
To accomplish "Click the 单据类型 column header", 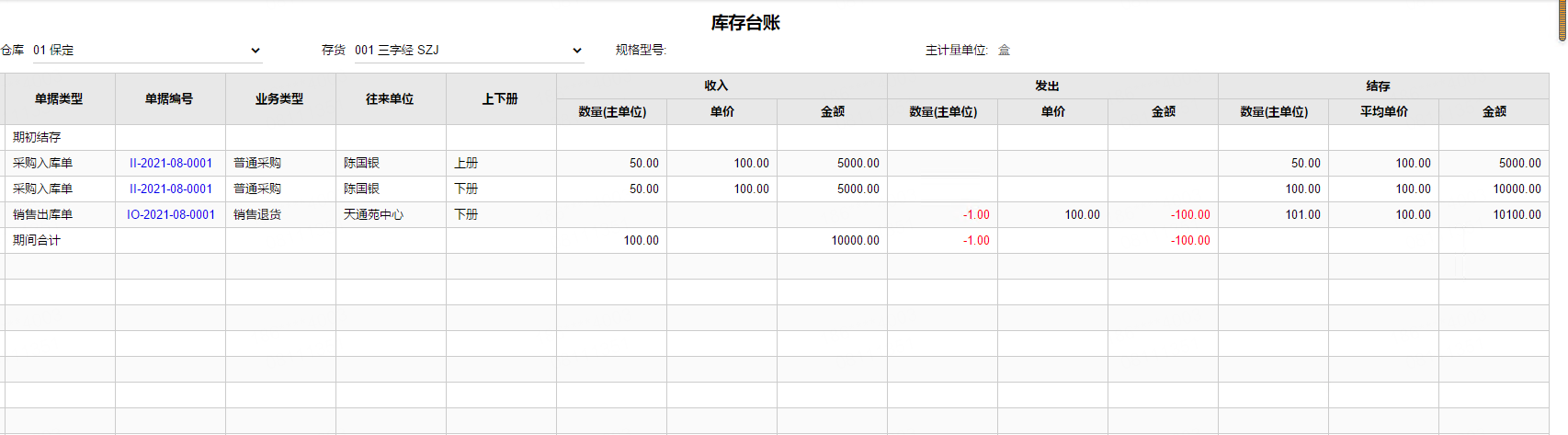I will point(60,98).
